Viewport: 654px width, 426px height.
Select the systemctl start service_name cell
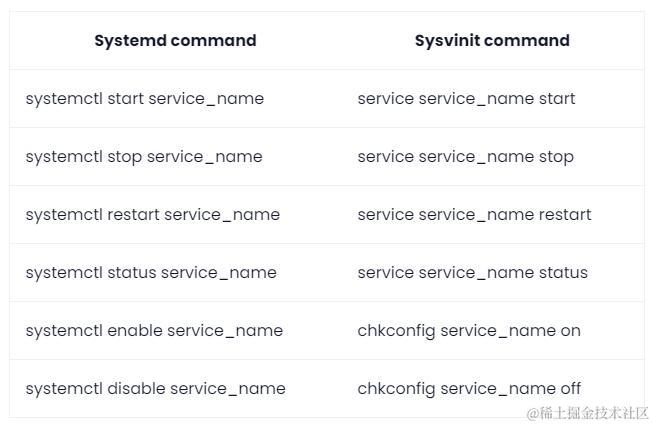pyautogui.click(x=145, y=99)
